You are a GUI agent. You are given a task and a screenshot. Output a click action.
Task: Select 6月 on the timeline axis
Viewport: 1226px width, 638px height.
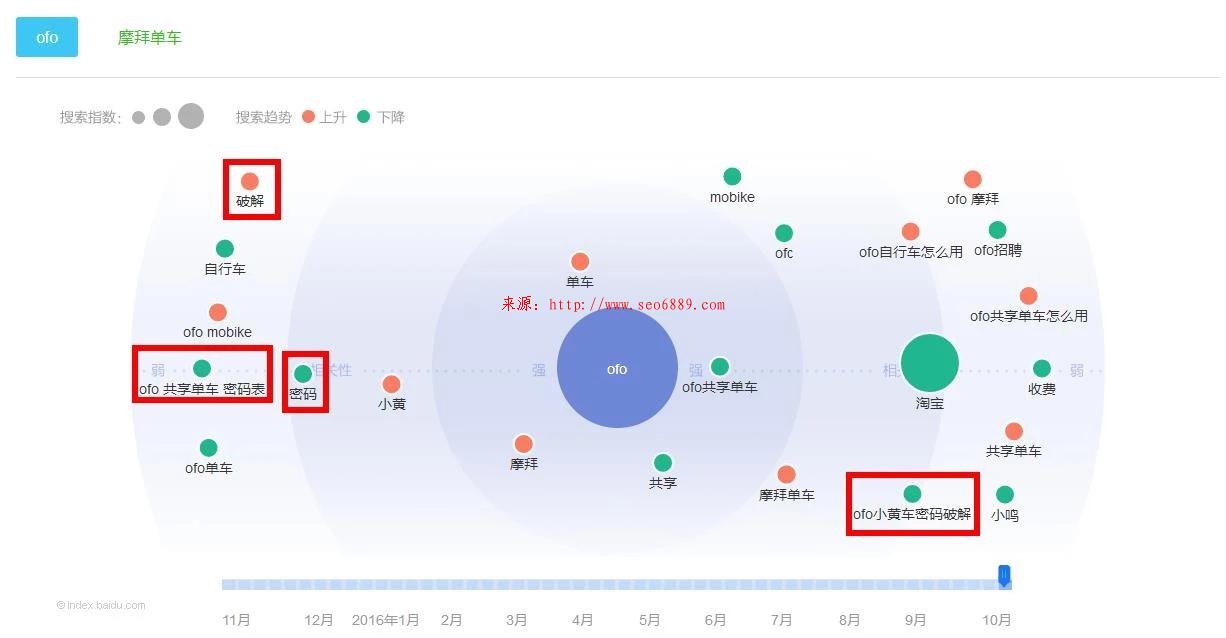tap(715, 620)
